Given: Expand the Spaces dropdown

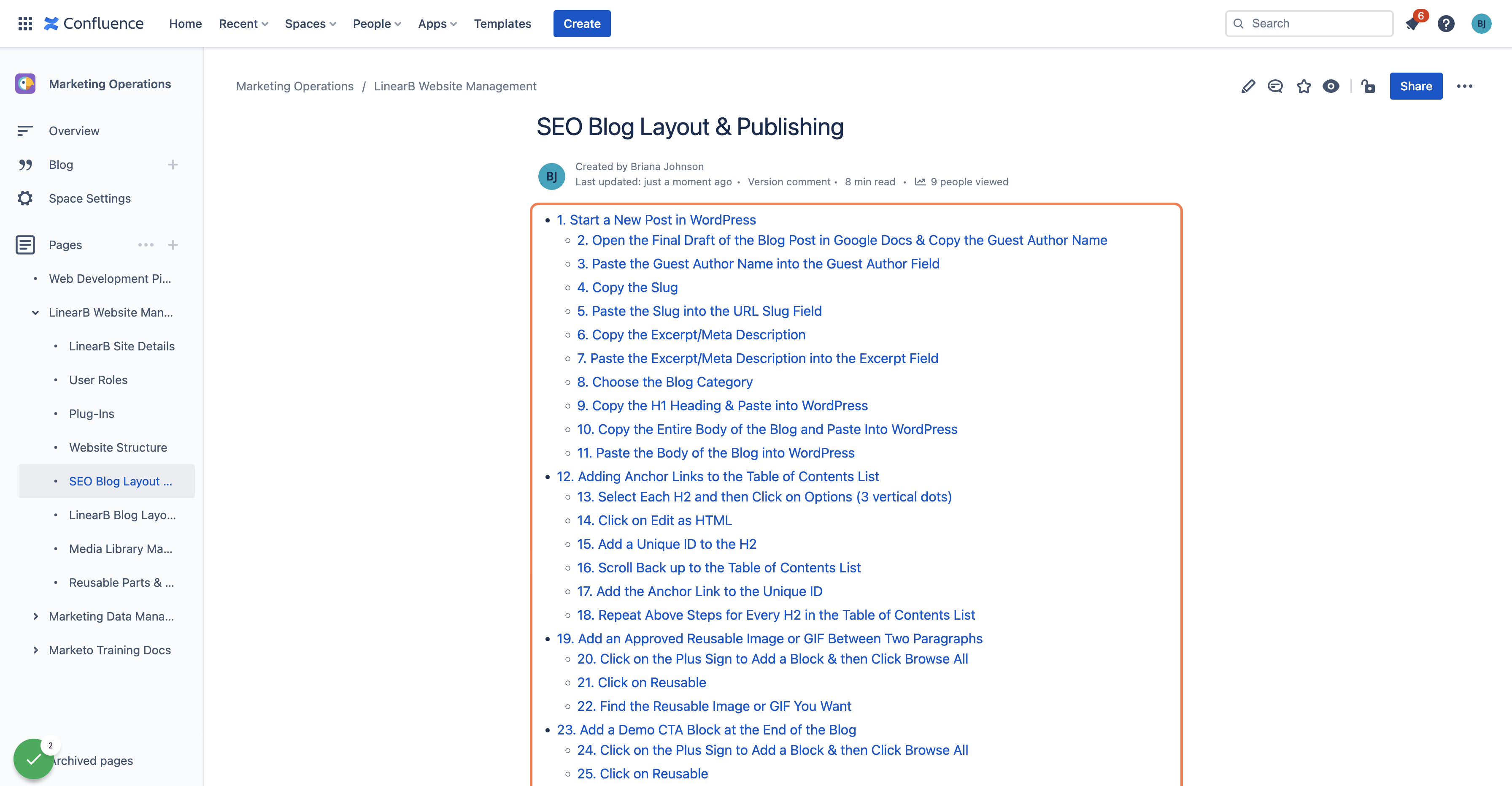Looking at the screenshot, I should [310, 24].
